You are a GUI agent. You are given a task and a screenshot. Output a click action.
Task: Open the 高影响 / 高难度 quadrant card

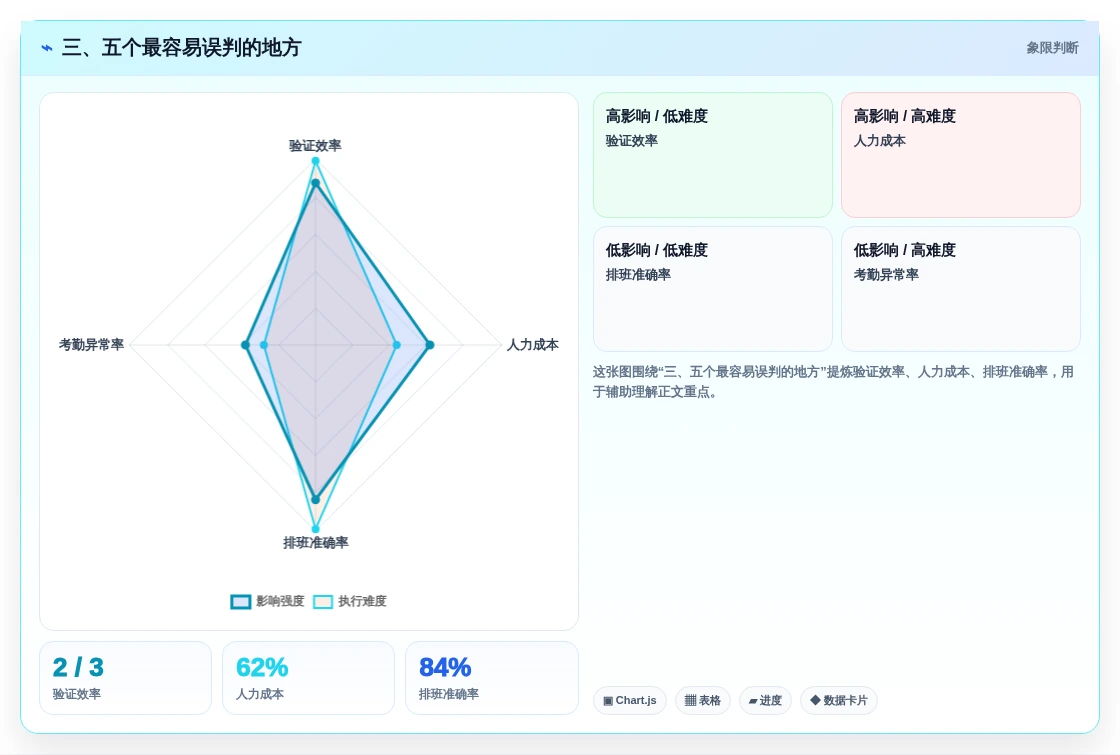pos(961,155)
